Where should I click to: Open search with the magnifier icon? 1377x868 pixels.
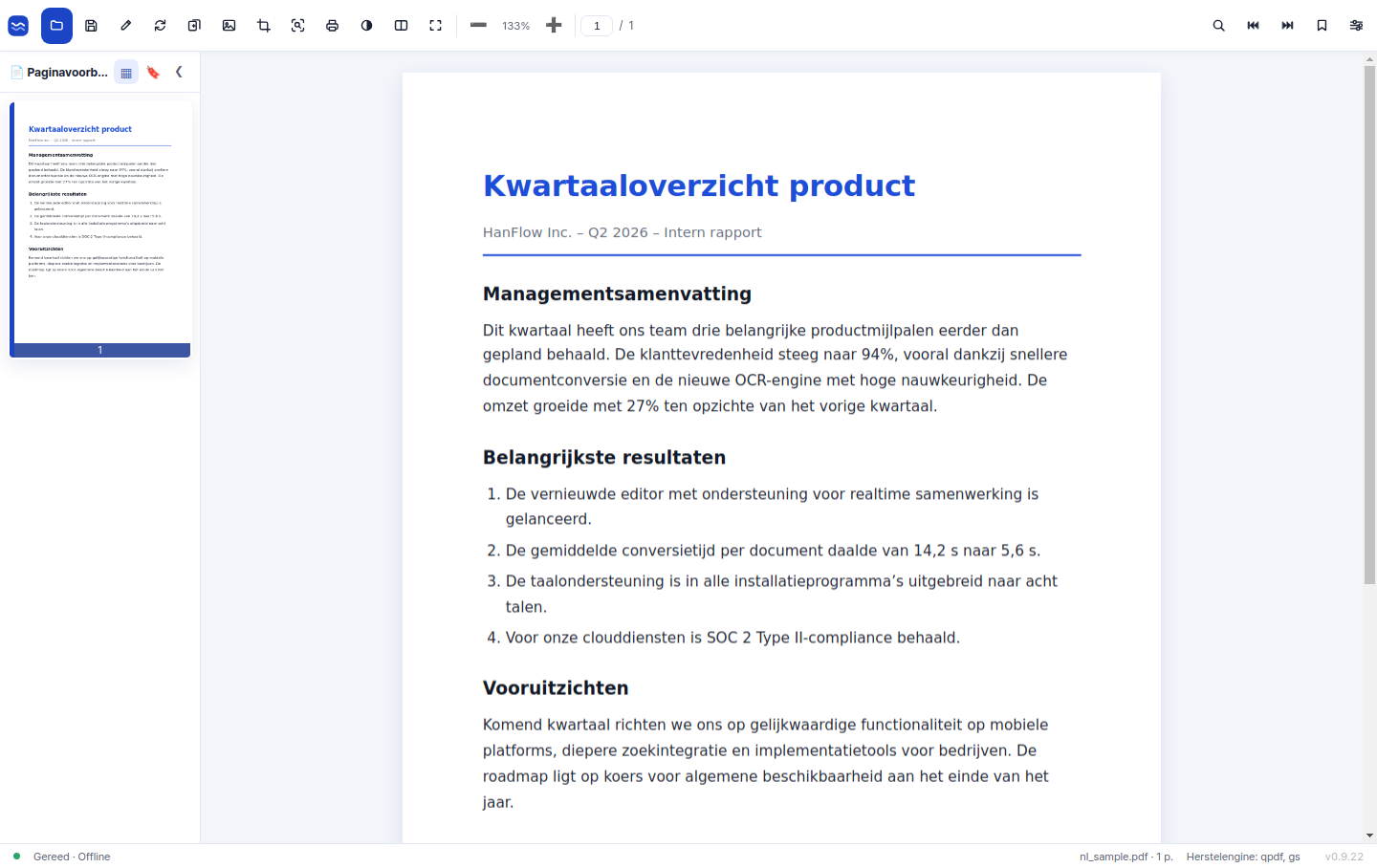coord(1218,26)
